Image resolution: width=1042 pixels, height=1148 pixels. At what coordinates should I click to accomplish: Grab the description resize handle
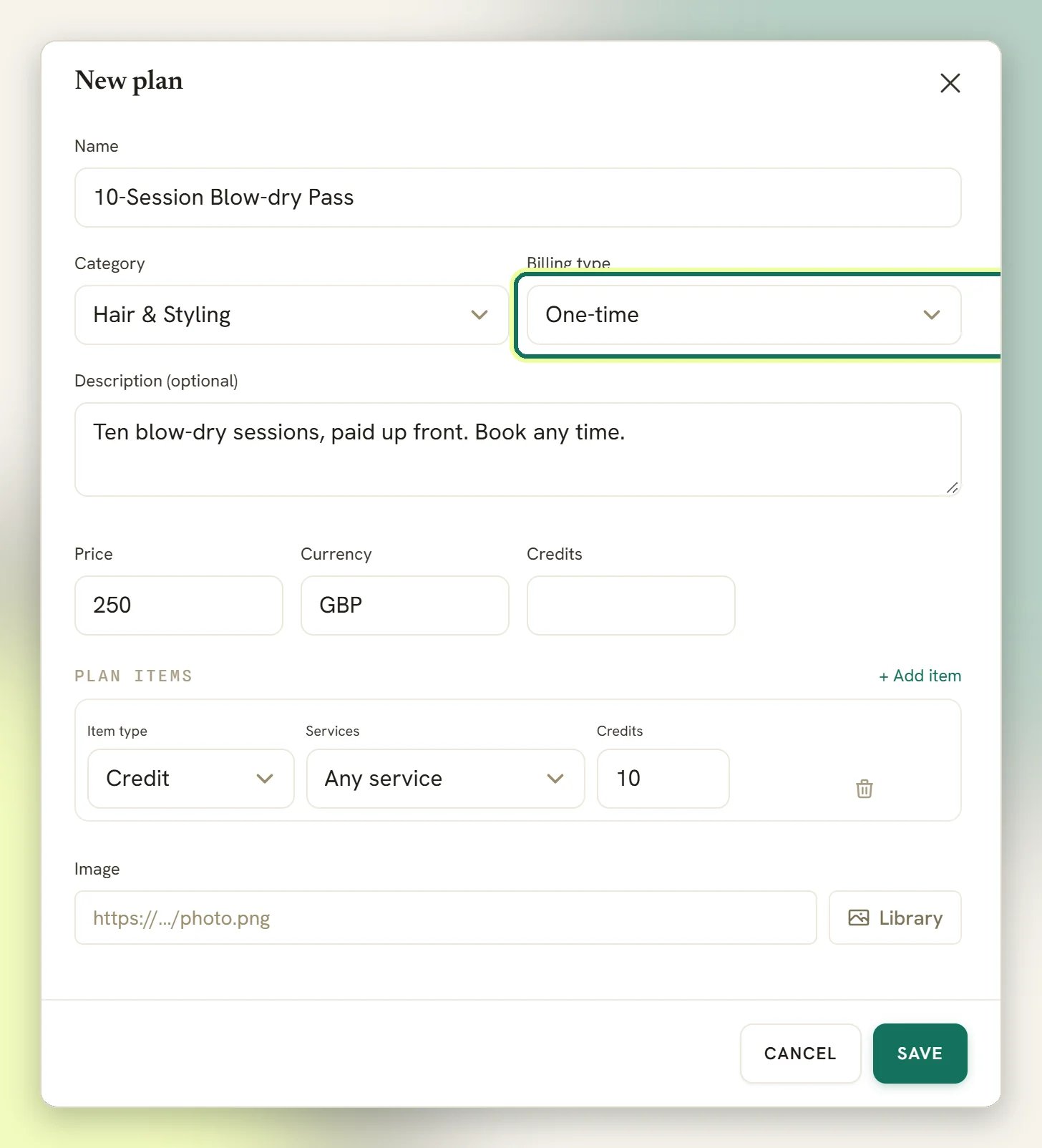pyautogui.click(x=952, y=487)
